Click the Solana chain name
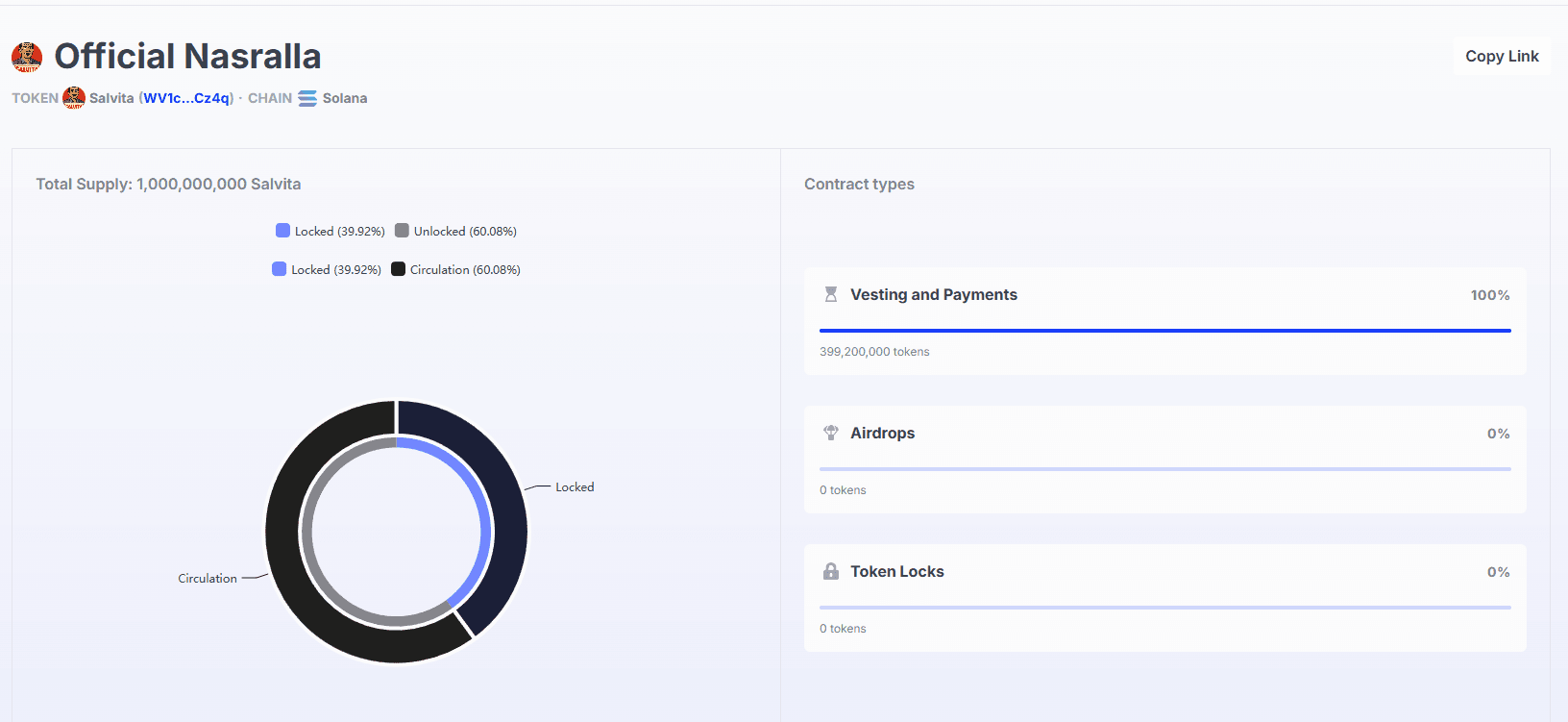The image size is (1568, 722). [345, 98]
